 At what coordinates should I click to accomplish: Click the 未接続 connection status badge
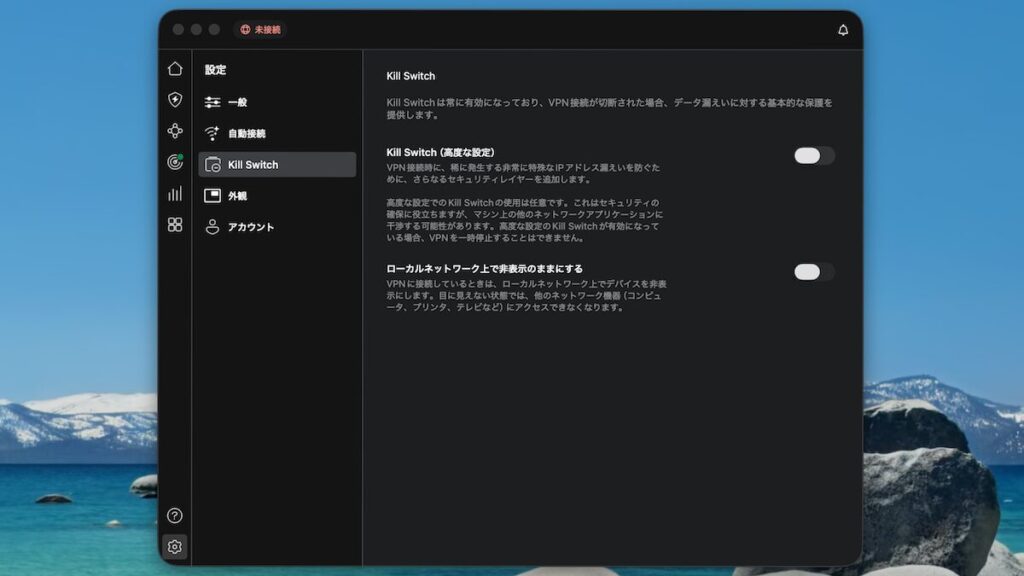coord(260,30)
